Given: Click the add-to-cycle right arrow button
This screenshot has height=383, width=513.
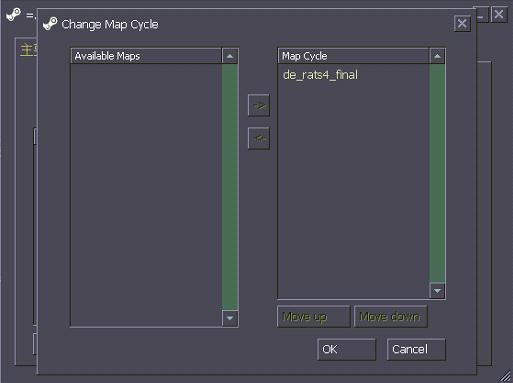Looking at the screenshot, I should tap(259, 106).
